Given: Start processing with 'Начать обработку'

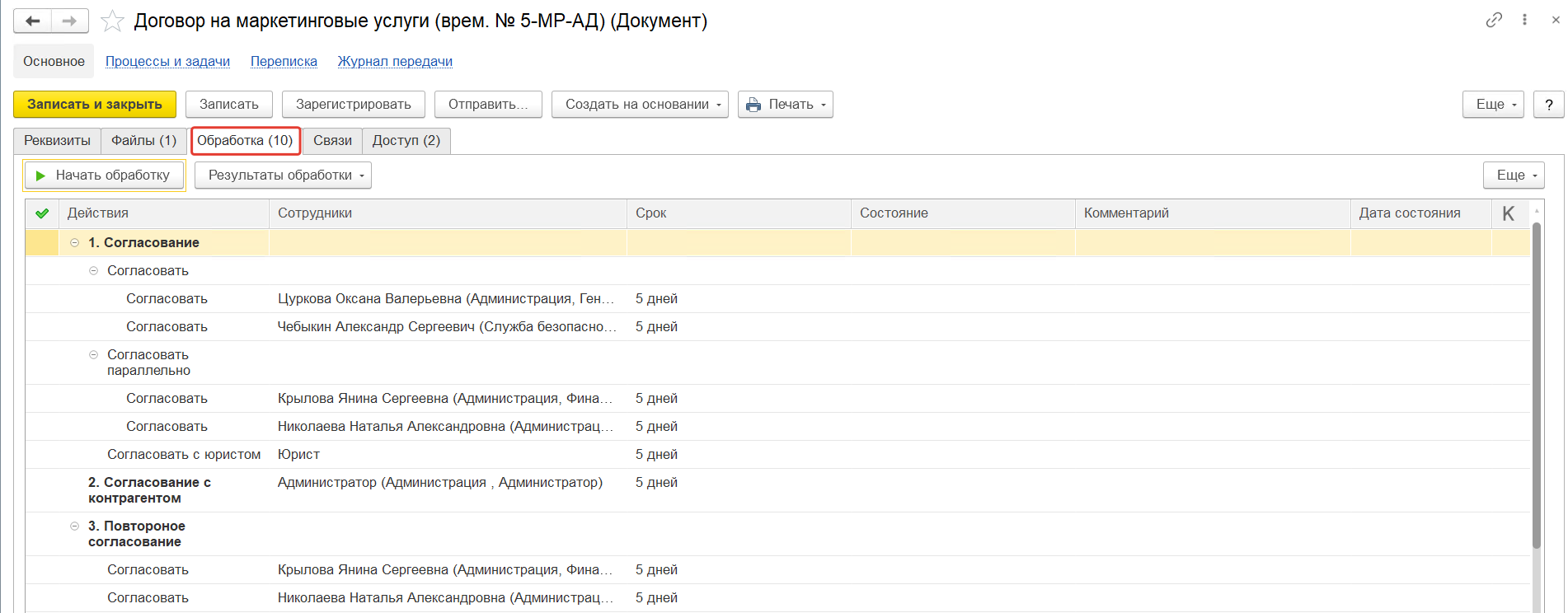Looking at the screenshot, I should point(104,175).
